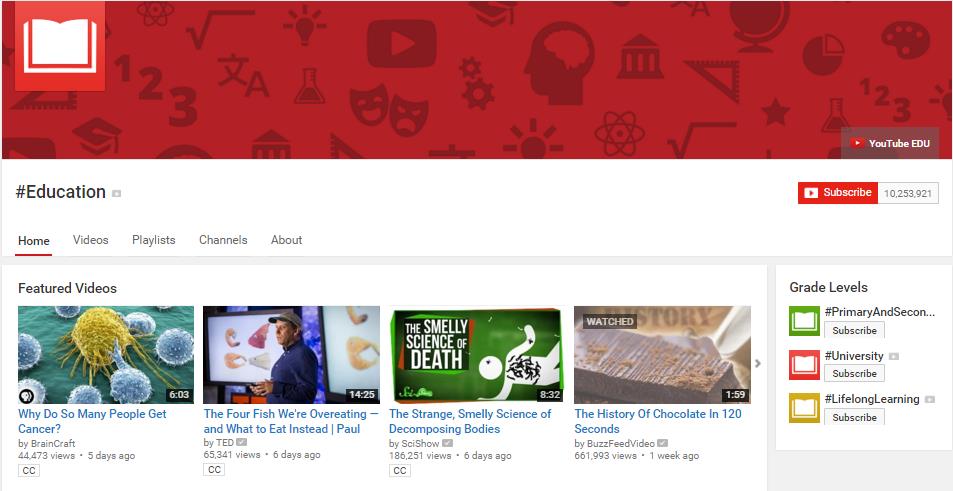Click the SciShow logo on death thumbnail
The image size is (953, 491).
pyautogui.click(x=417, y=394)
